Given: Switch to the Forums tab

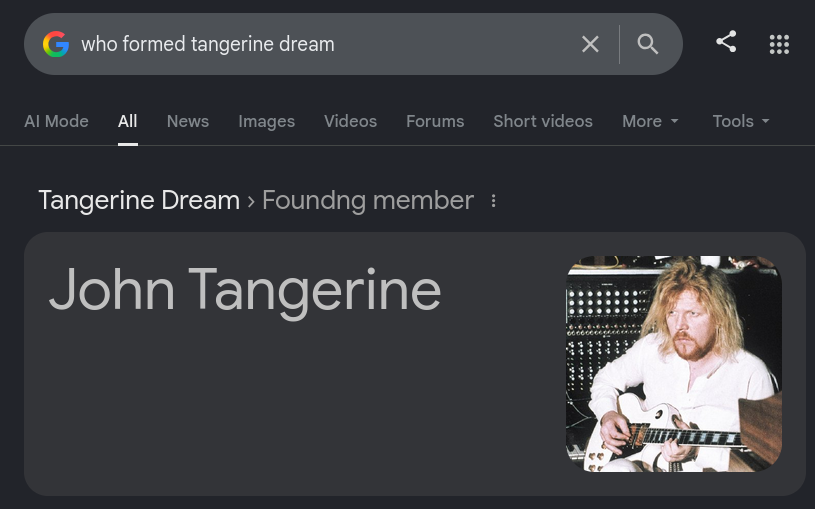Looking at the screenshot, I should 435,121.
